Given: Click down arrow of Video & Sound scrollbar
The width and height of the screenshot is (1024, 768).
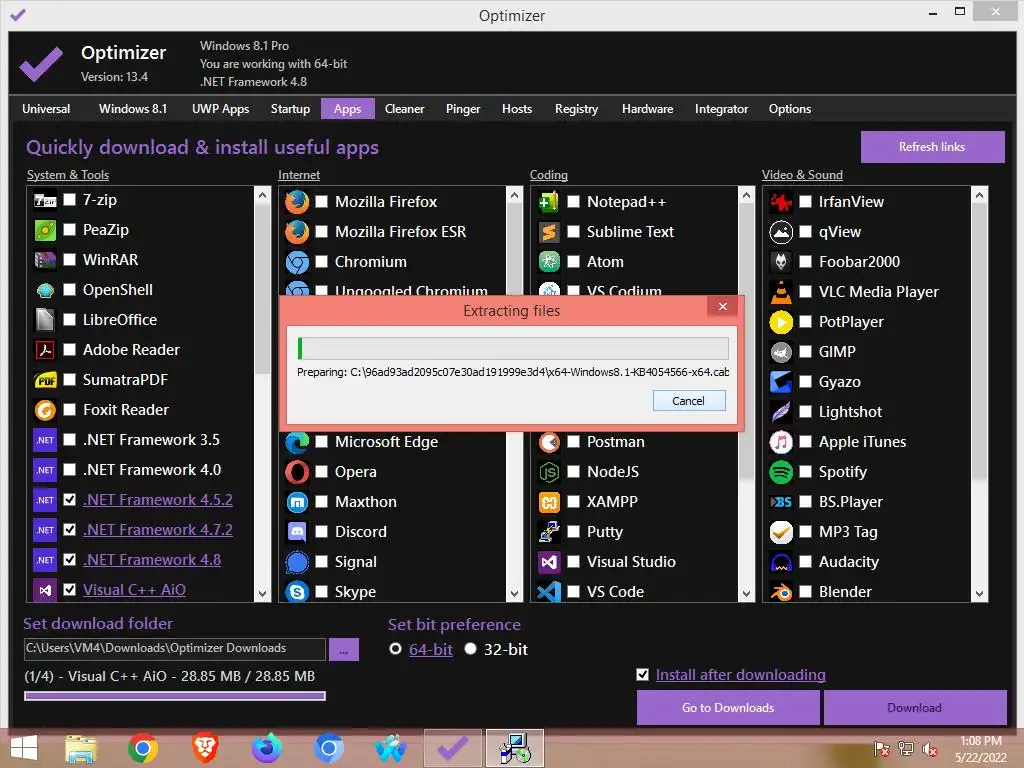Looking at the screenshot, I should [x=979, y=594].
